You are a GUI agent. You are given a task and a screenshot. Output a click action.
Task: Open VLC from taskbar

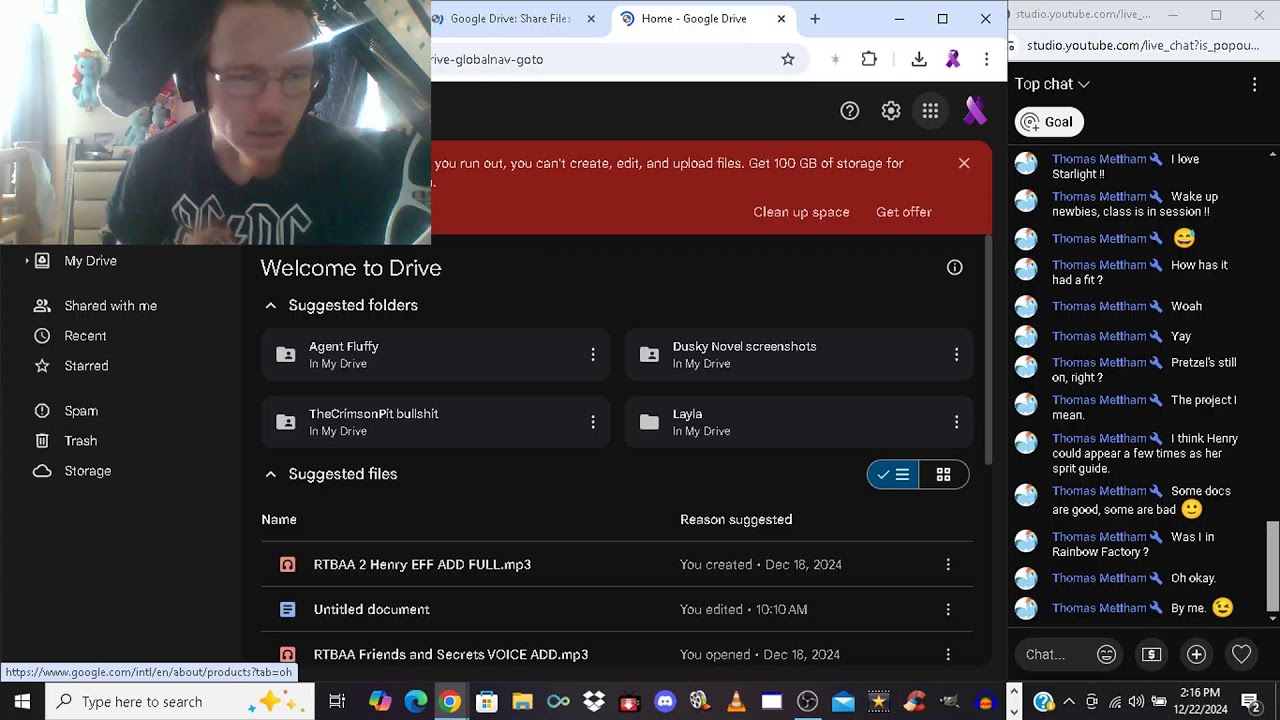tap(736, 702)
